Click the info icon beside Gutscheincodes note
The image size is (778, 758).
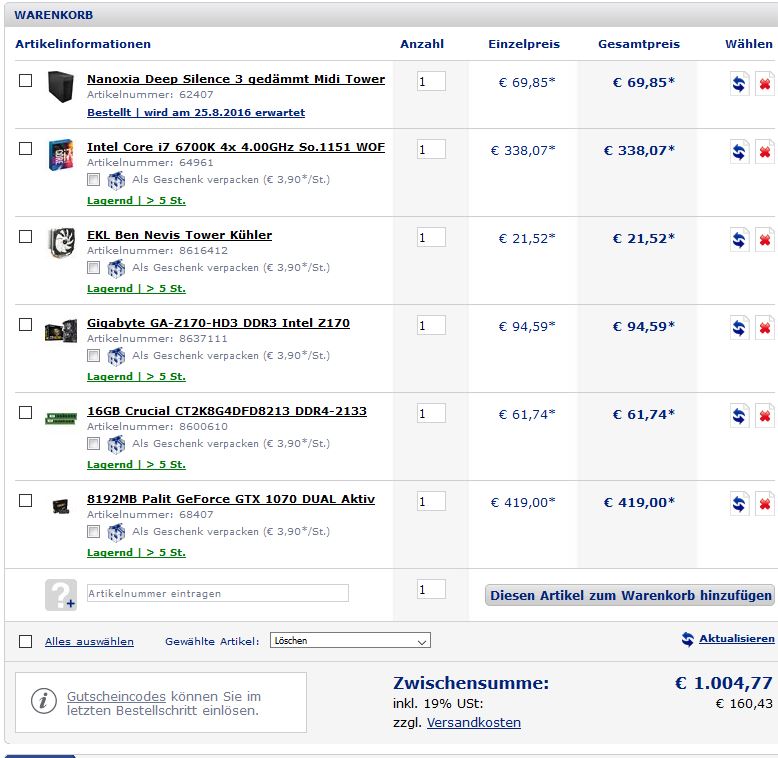pos(44,701)
